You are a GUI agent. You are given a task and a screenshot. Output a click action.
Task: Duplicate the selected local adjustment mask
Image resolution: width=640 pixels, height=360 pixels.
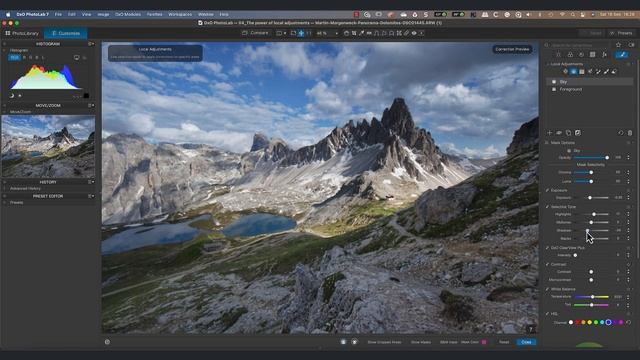click(569, 133)
